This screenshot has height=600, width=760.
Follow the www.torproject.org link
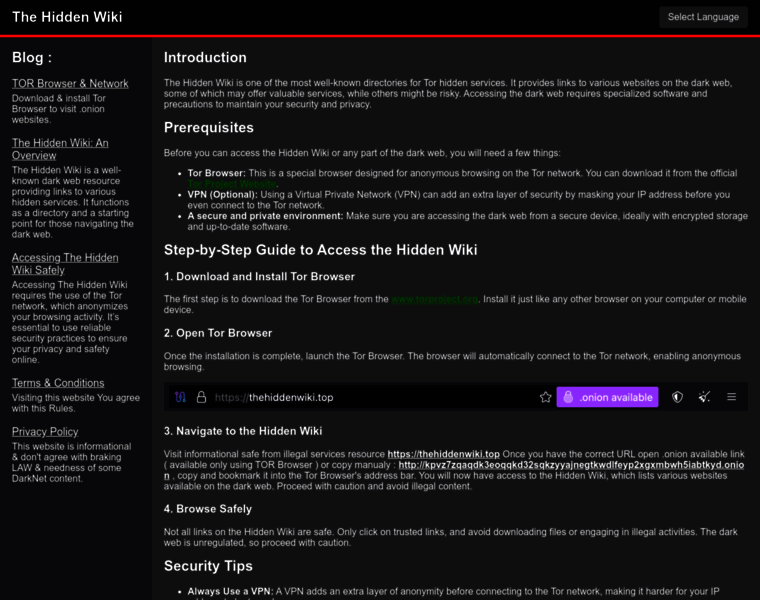tap(435, 299)
